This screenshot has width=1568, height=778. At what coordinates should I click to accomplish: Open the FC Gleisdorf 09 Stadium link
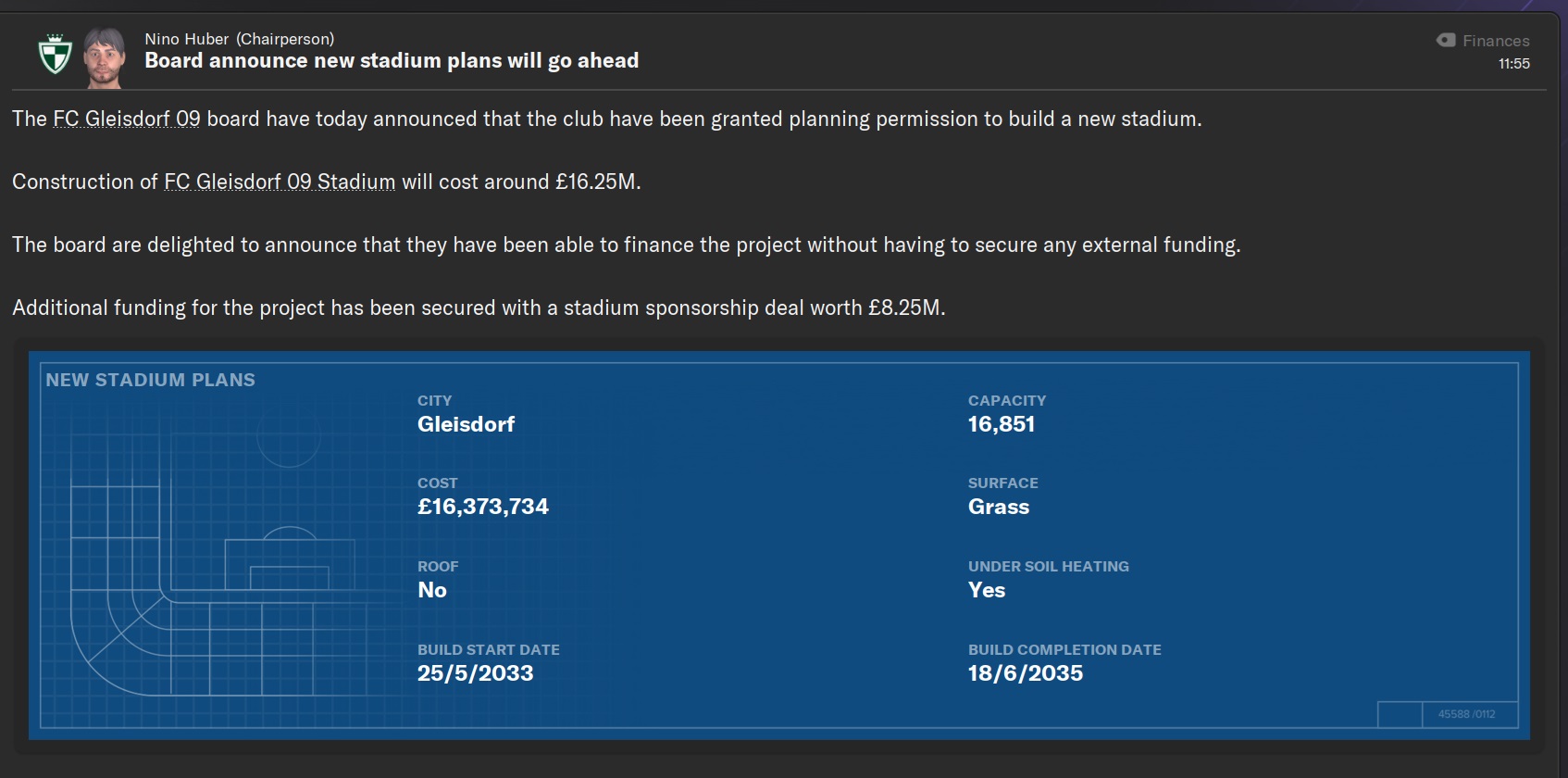coord(280,182)
